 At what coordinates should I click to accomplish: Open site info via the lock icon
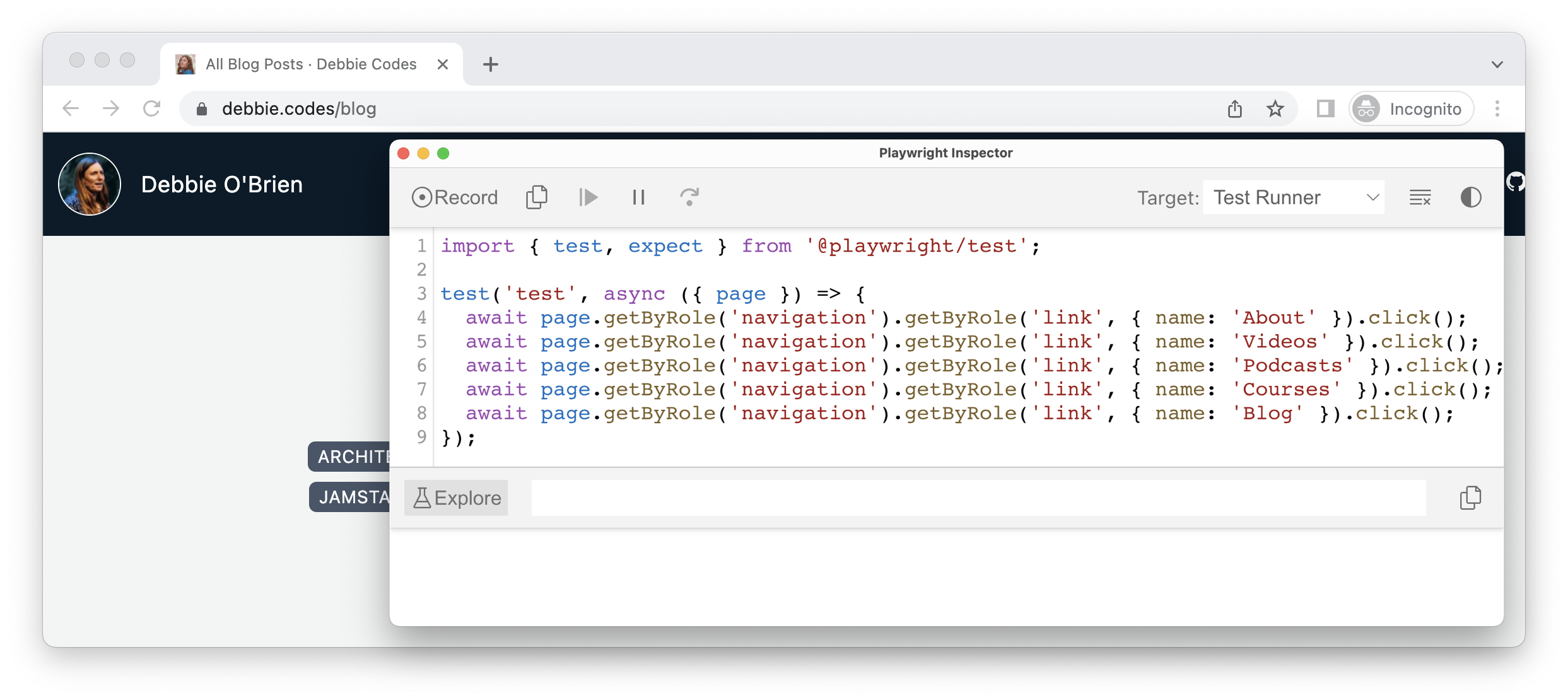pyautogui.click(x=202, y=108)
